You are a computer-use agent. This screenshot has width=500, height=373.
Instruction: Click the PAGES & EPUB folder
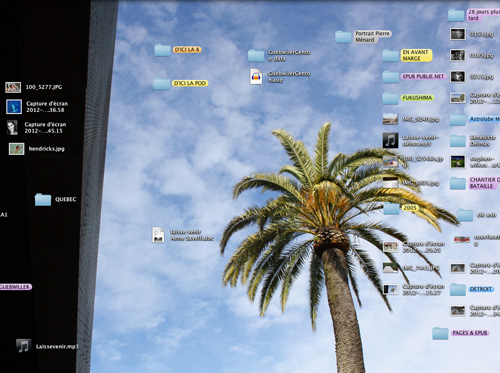(440, 333)
